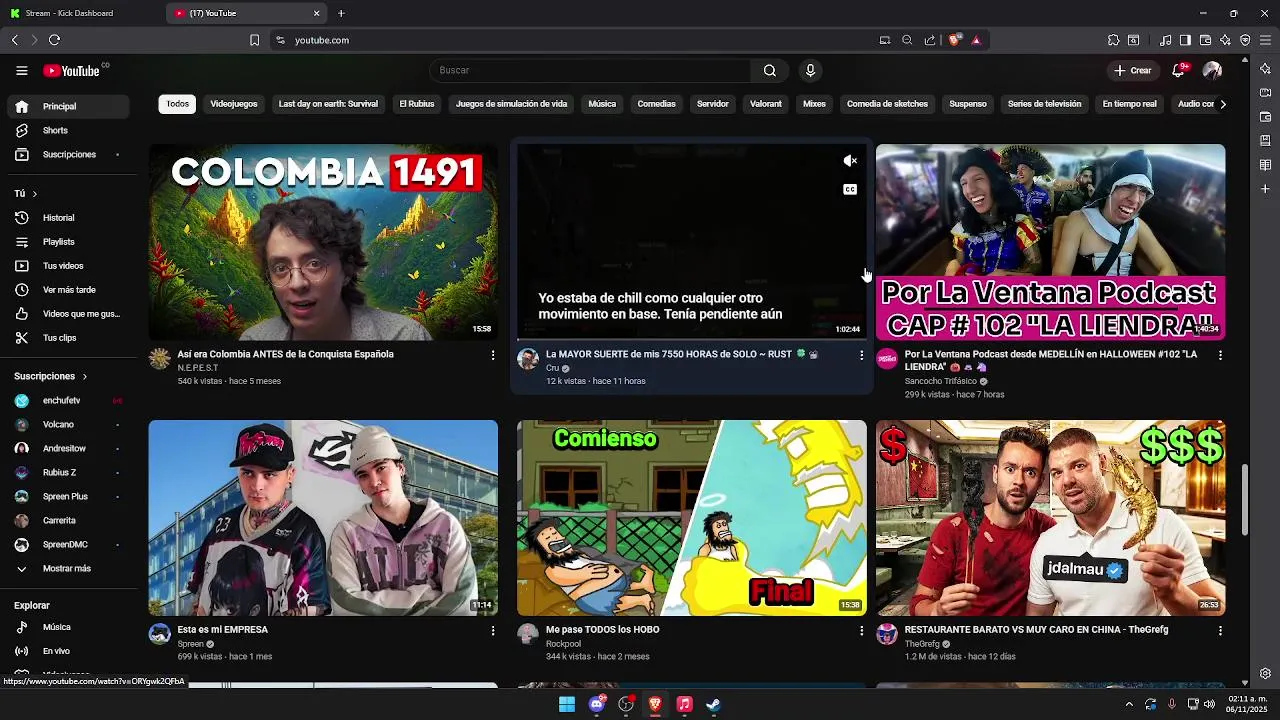Screen dimensions: 1280x720
Task: Click the Crear button
Action: point(1133,70)
